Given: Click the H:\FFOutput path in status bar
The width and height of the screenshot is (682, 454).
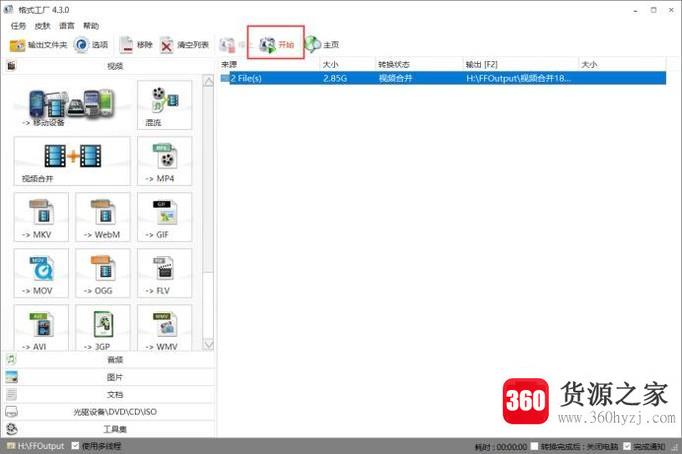Looking at the screenshot, I should [36, 446].
